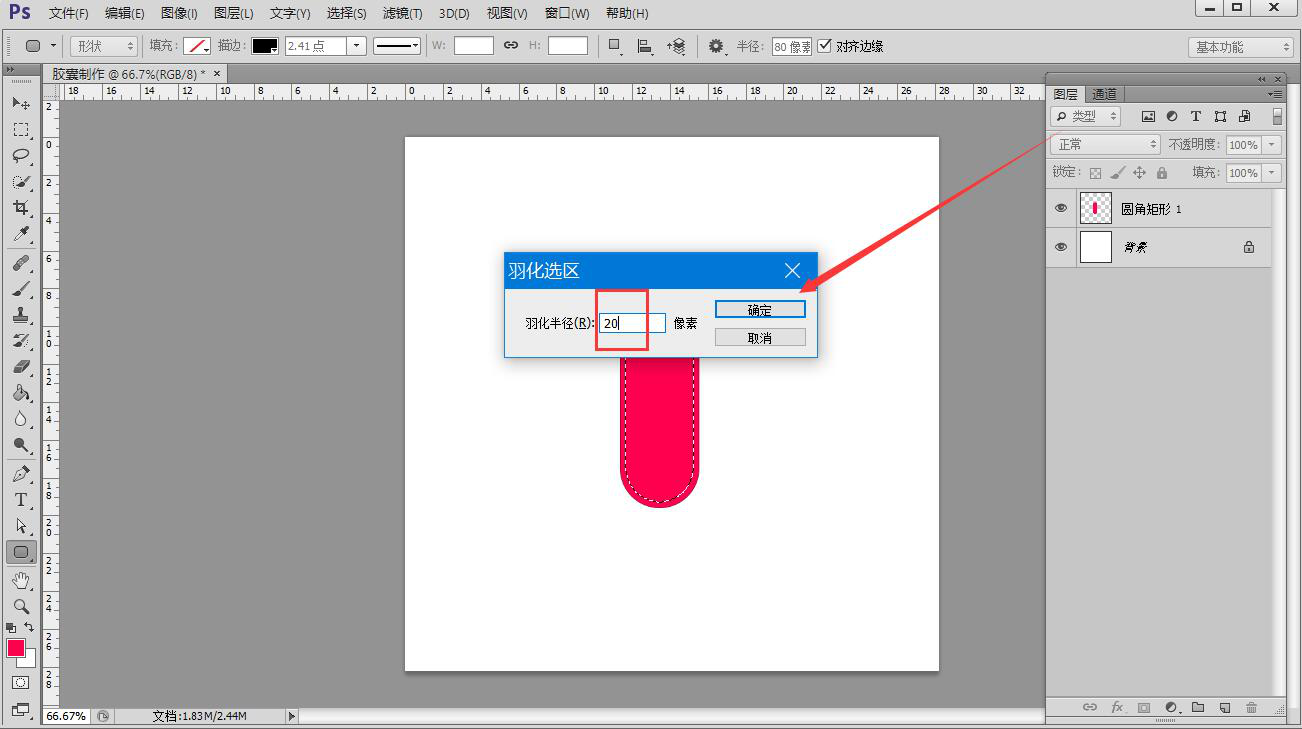Expand the 不透明度 opacity dropdown arrow

1272,145
